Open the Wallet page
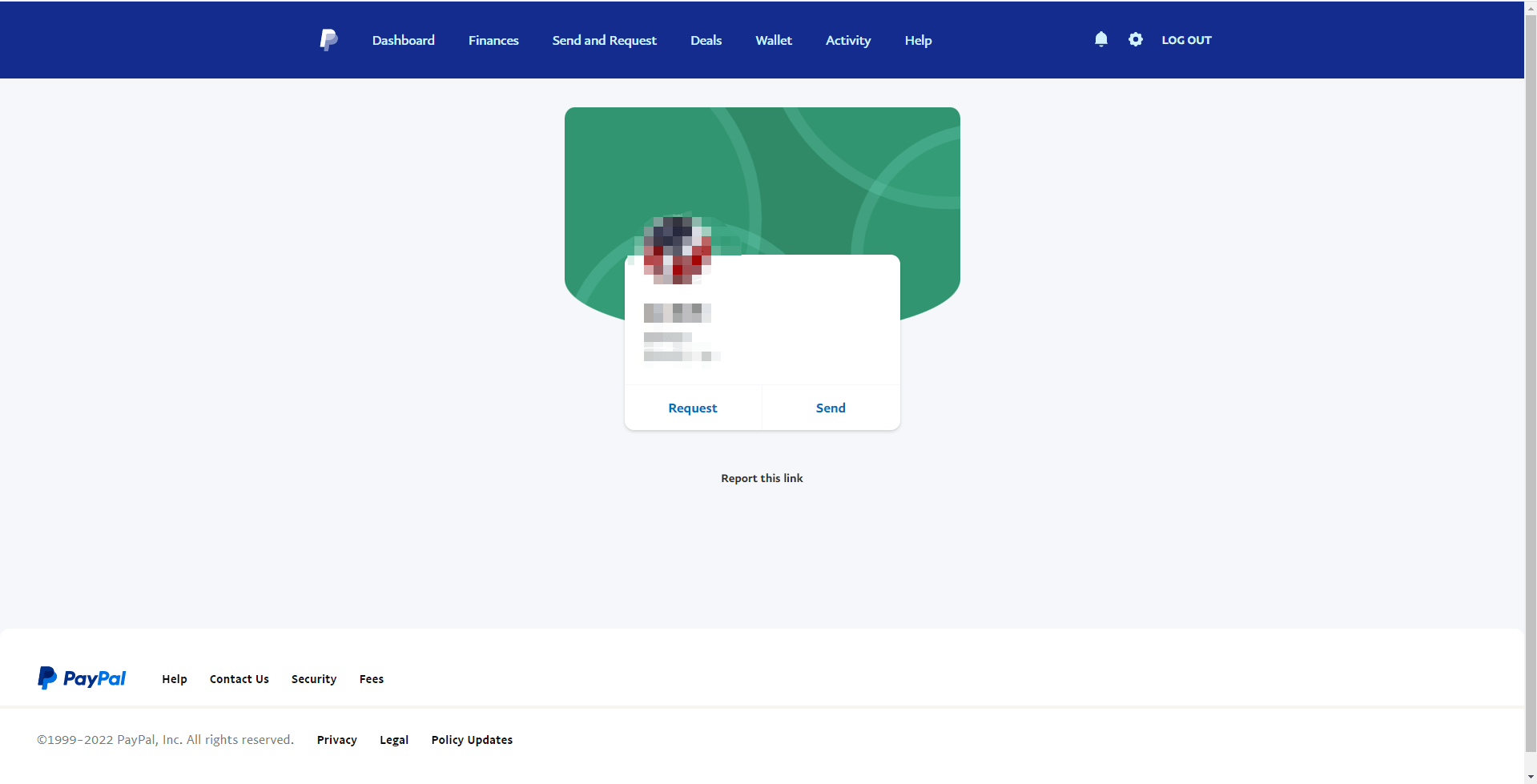1537x784 pixels. pos(773,40)
